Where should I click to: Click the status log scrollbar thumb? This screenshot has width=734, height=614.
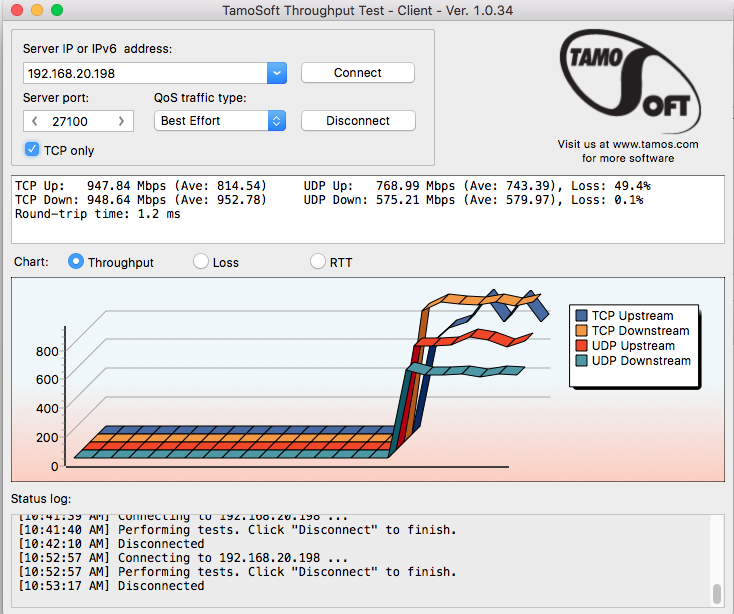[x=717, y=594]
